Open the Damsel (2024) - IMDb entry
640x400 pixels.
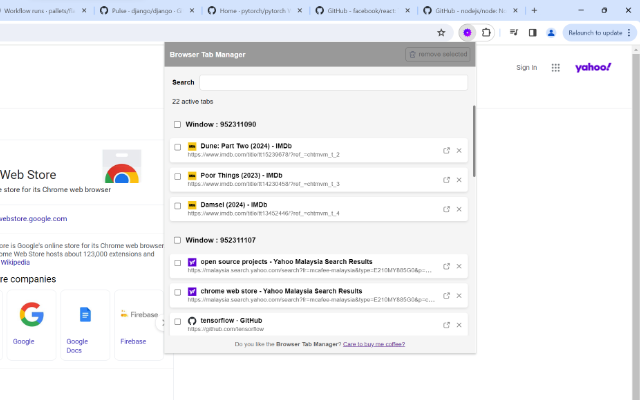click(319, 209)
